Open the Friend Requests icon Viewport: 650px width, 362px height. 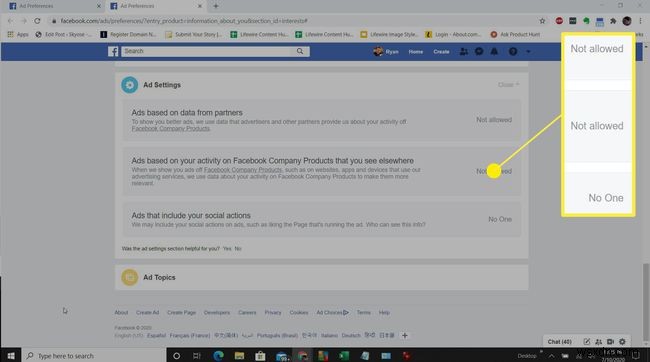[464, 51]
